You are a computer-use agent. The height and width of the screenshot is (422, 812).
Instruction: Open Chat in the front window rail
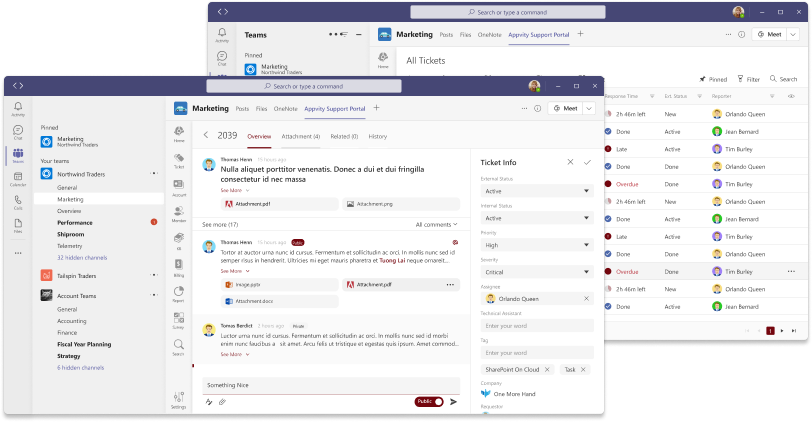pos(18,132)
